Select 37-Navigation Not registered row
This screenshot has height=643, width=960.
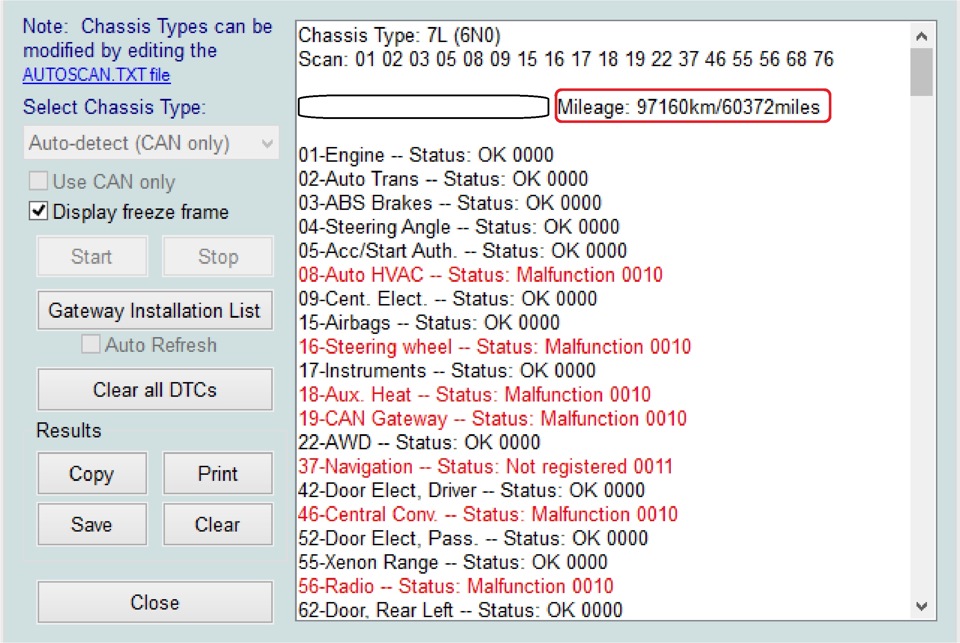pos(486,466)
